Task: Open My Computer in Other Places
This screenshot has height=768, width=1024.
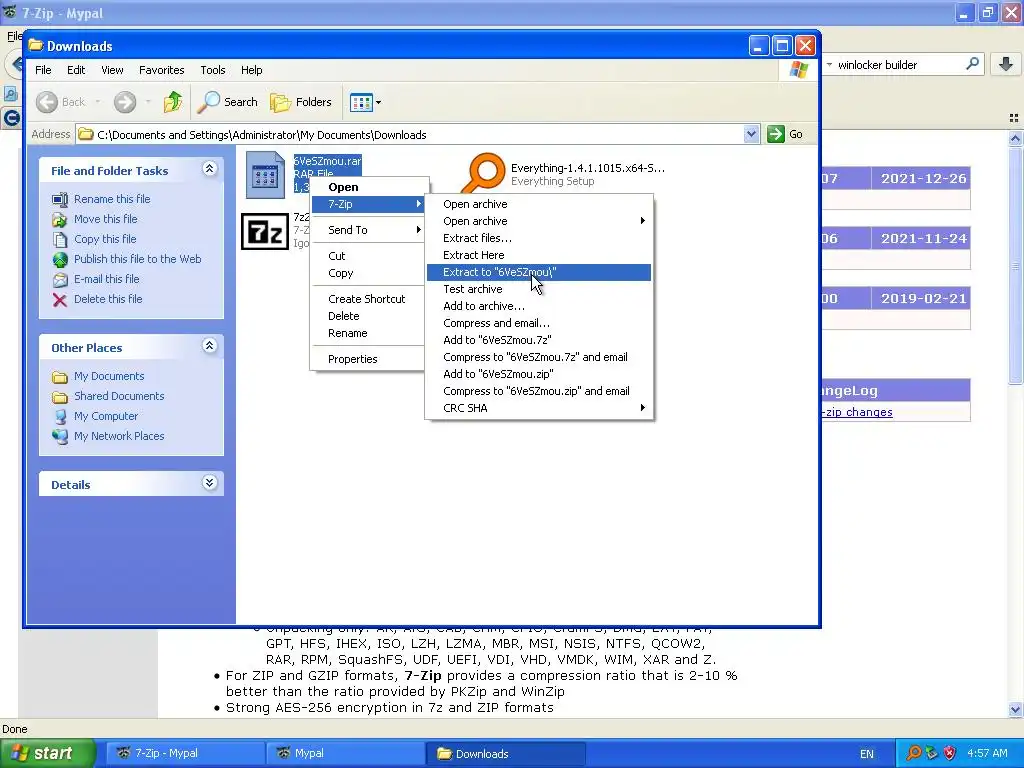Action: pos(106,416)
